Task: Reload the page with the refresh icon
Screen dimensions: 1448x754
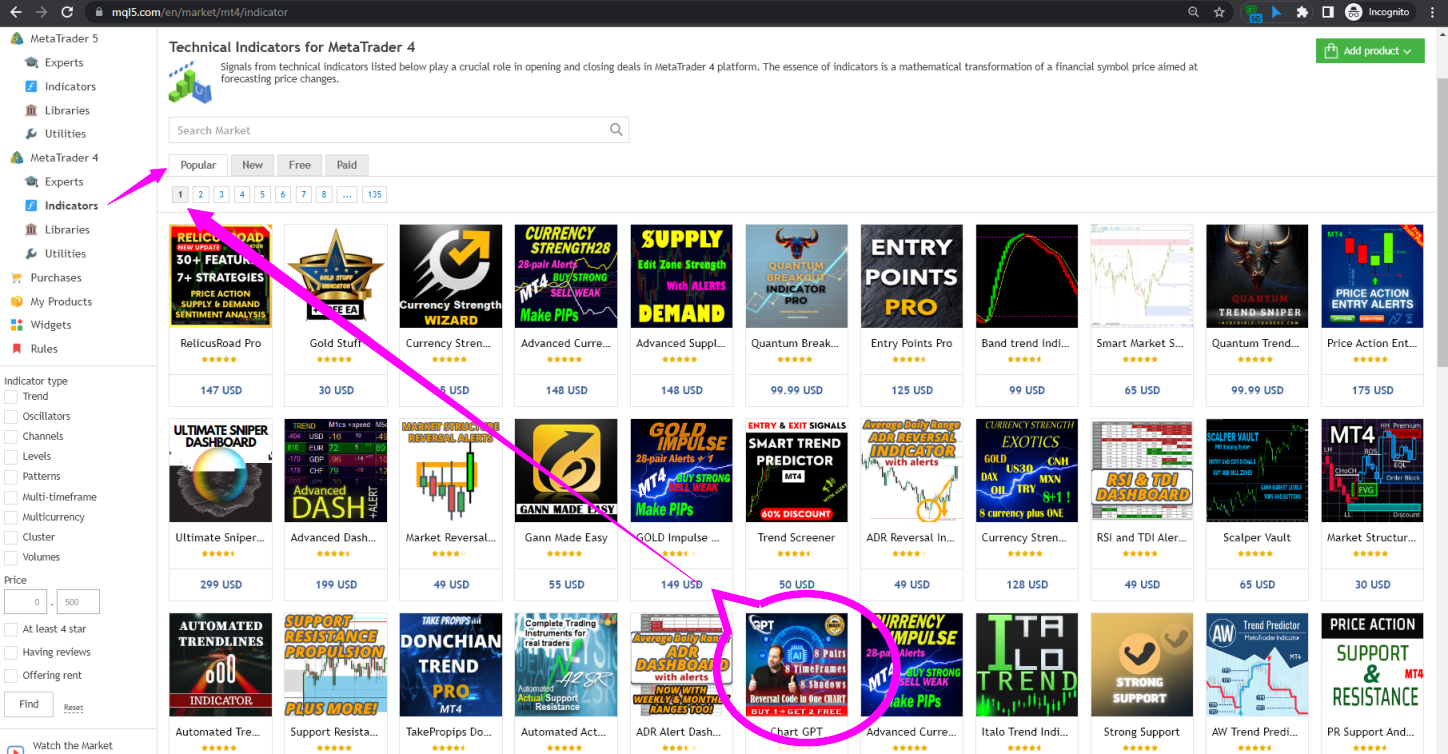Action: (66, 12)
